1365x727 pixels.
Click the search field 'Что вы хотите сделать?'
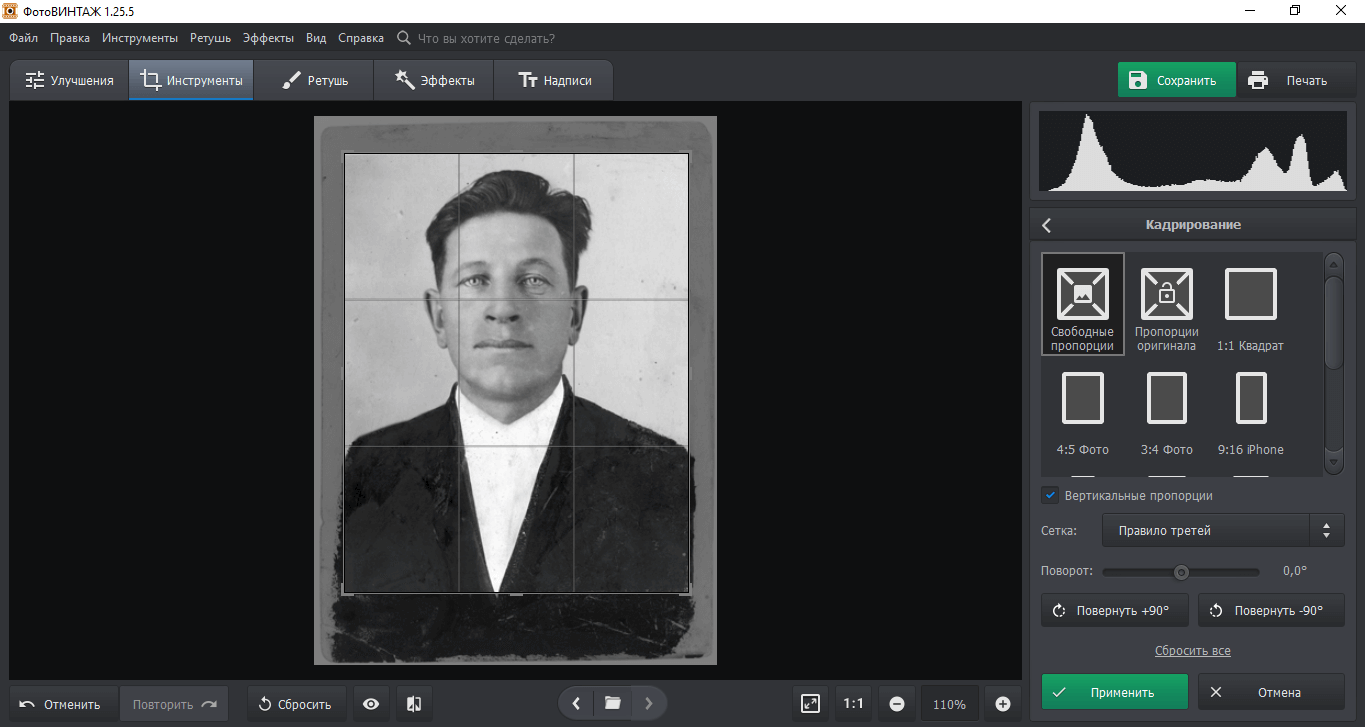coord(485,38)
